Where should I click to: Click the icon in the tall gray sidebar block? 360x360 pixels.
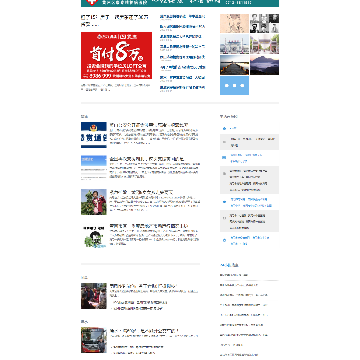pos(224,173)
